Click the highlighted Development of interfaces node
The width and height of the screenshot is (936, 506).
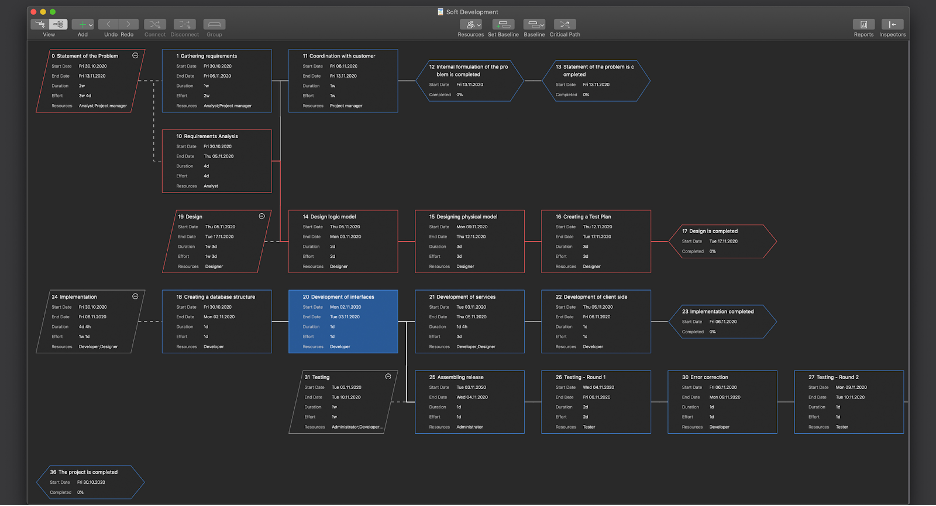pyautogui.click(x=343, y=322)
